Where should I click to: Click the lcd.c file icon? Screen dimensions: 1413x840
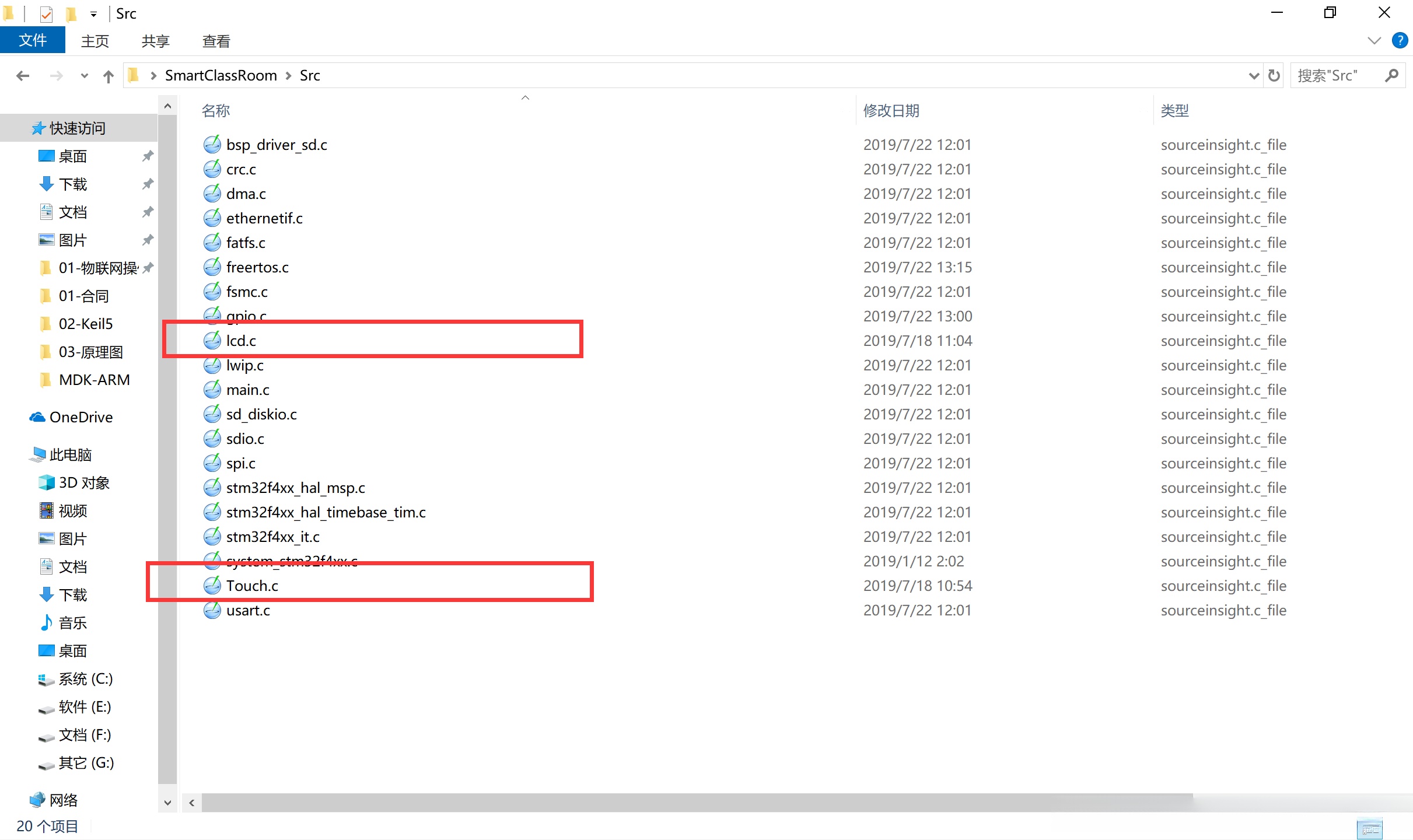coord(212,341)
